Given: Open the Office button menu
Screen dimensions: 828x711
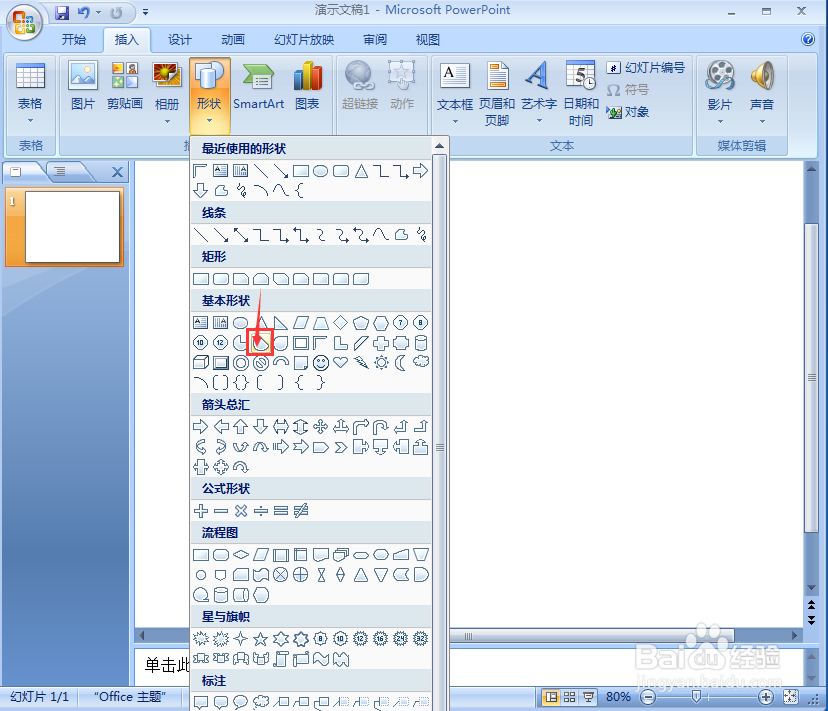Looking at the screenshot, I should pos(24,22).
